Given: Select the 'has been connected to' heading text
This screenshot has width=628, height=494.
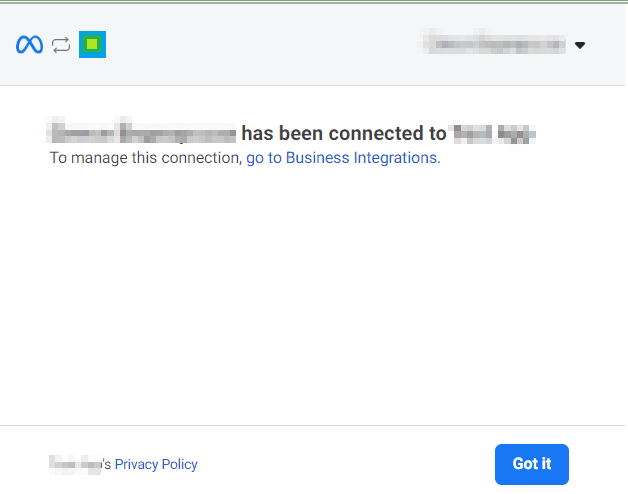Looking at the screenshot, I should click(x=344, y=133).
